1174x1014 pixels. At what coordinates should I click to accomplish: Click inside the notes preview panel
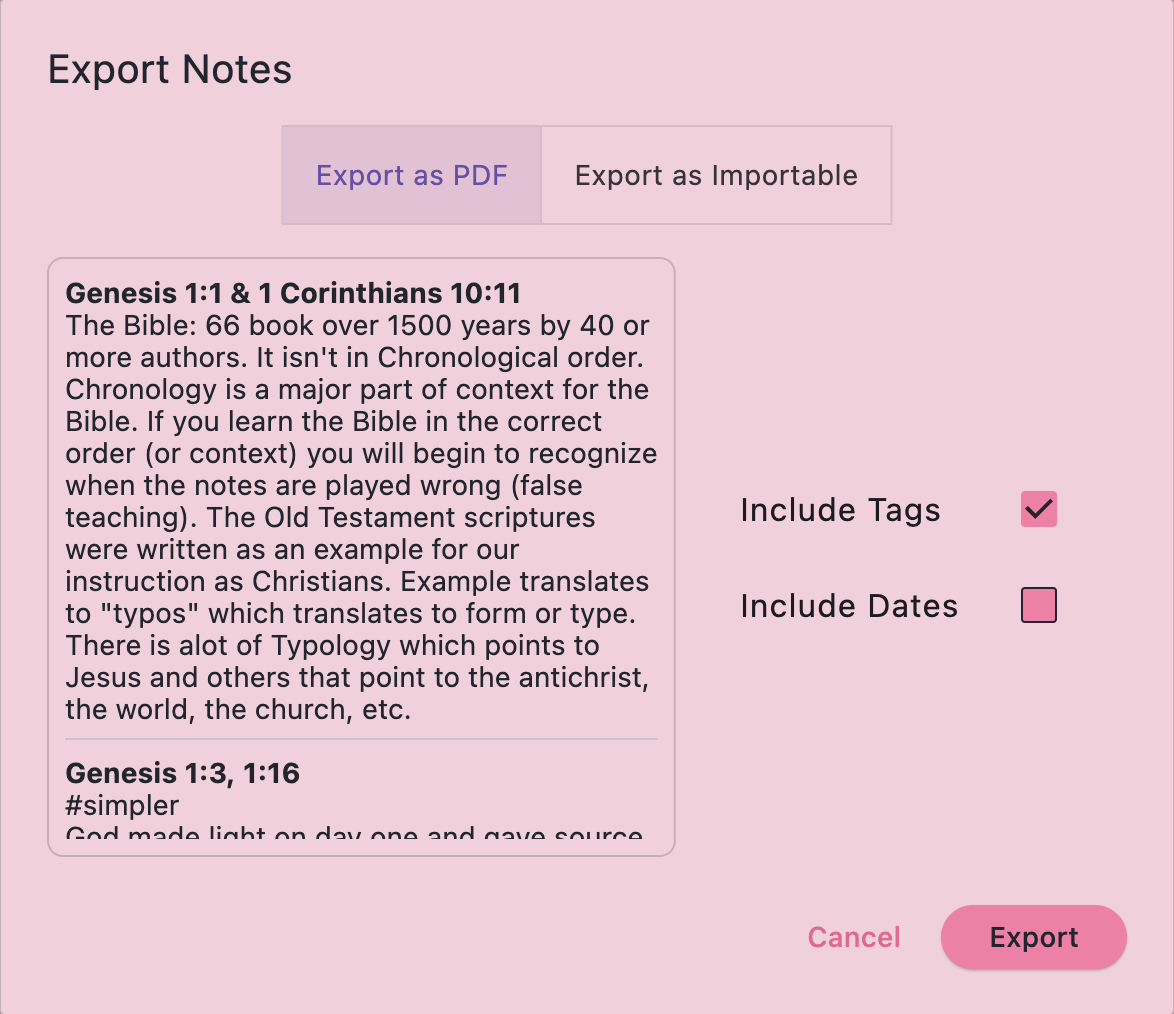361,550
